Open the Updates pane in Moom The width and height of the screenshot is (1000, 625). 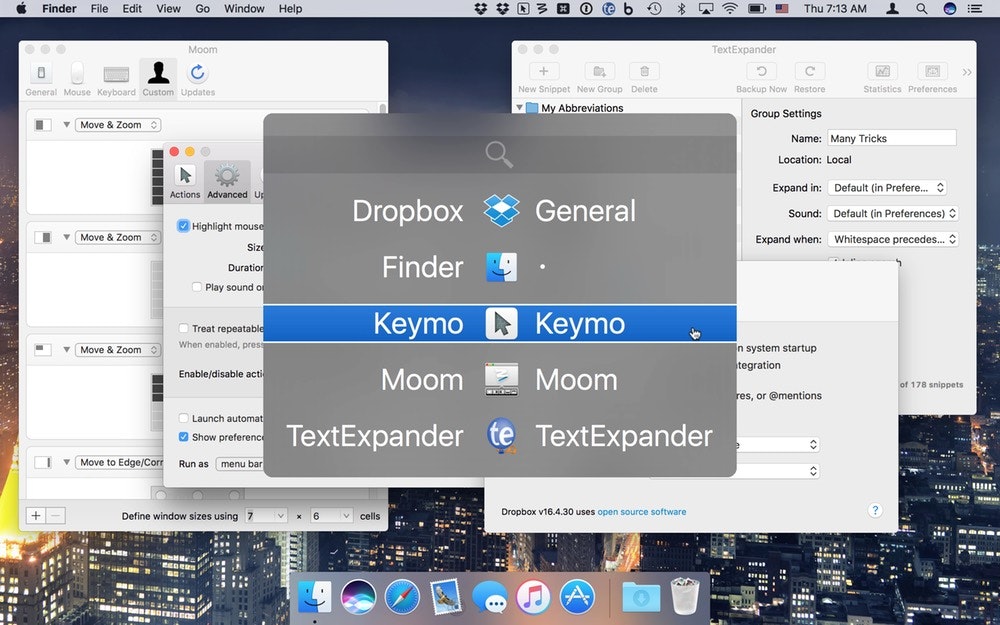click(x=198, y=79)
